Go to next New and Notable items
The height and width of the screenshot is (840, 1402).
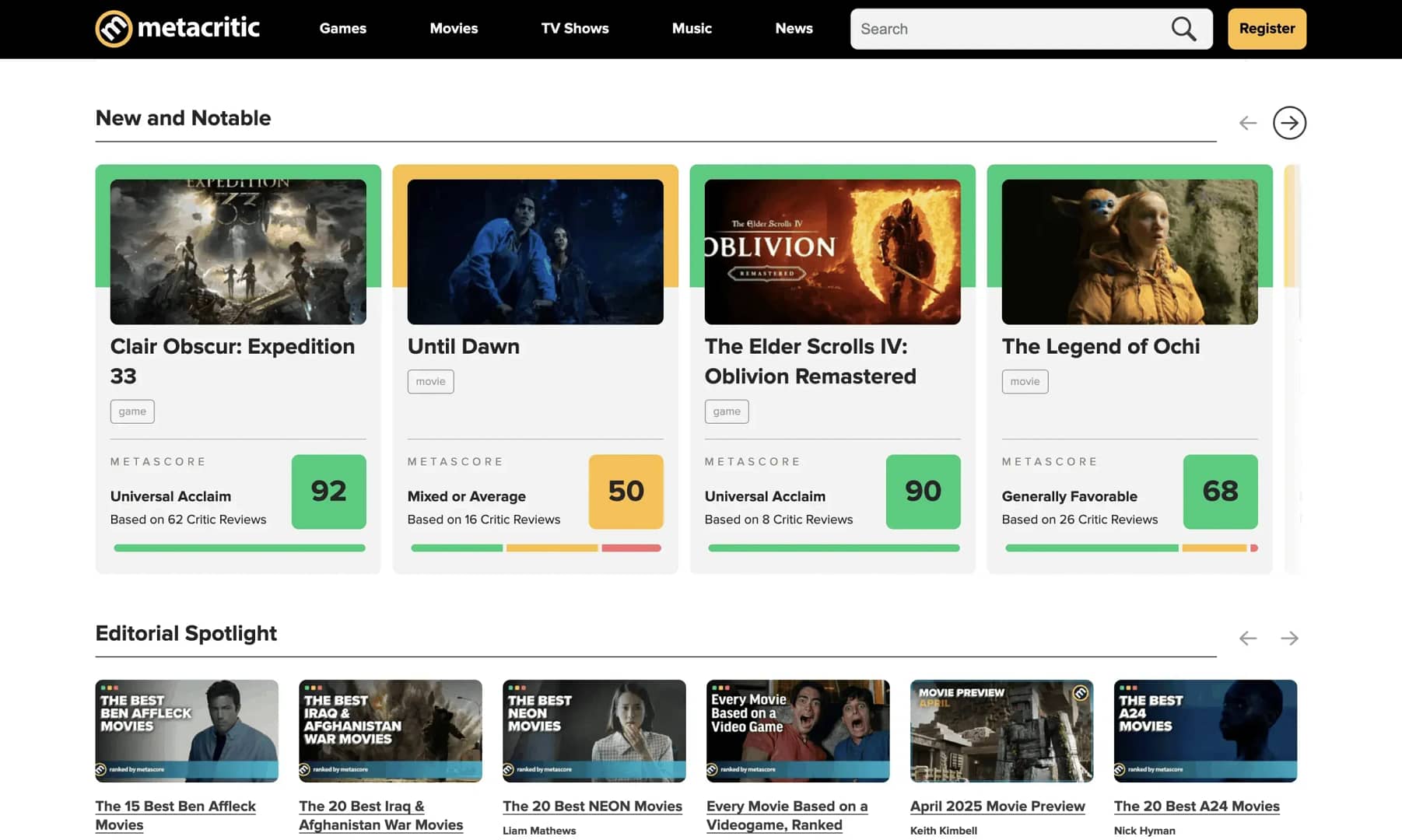pyautogui.click(x=1289, y=123)
